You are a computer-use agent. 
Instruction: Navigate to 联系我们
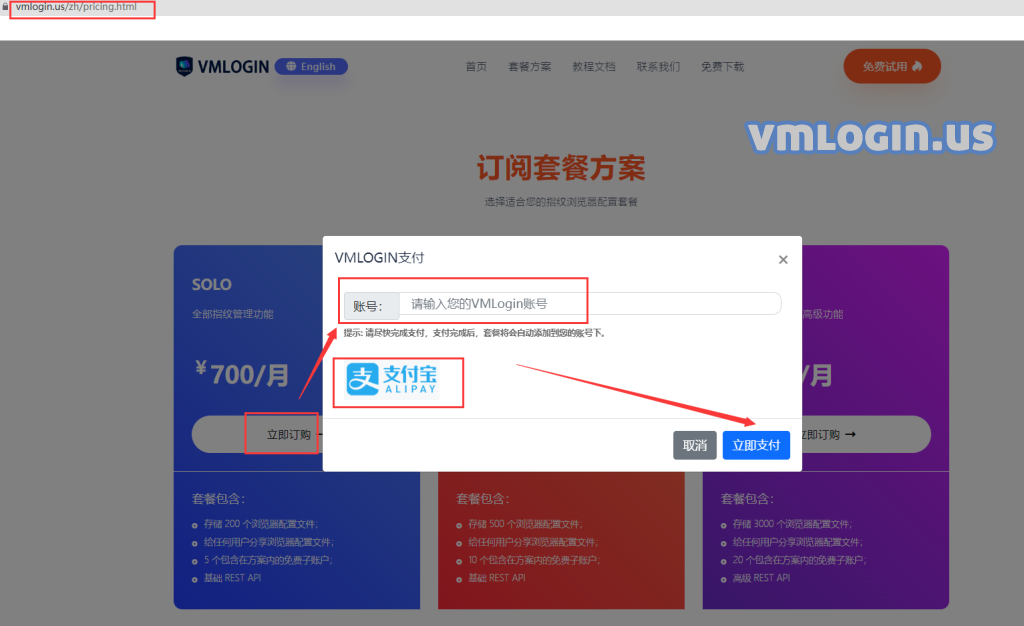coord(658,67)
